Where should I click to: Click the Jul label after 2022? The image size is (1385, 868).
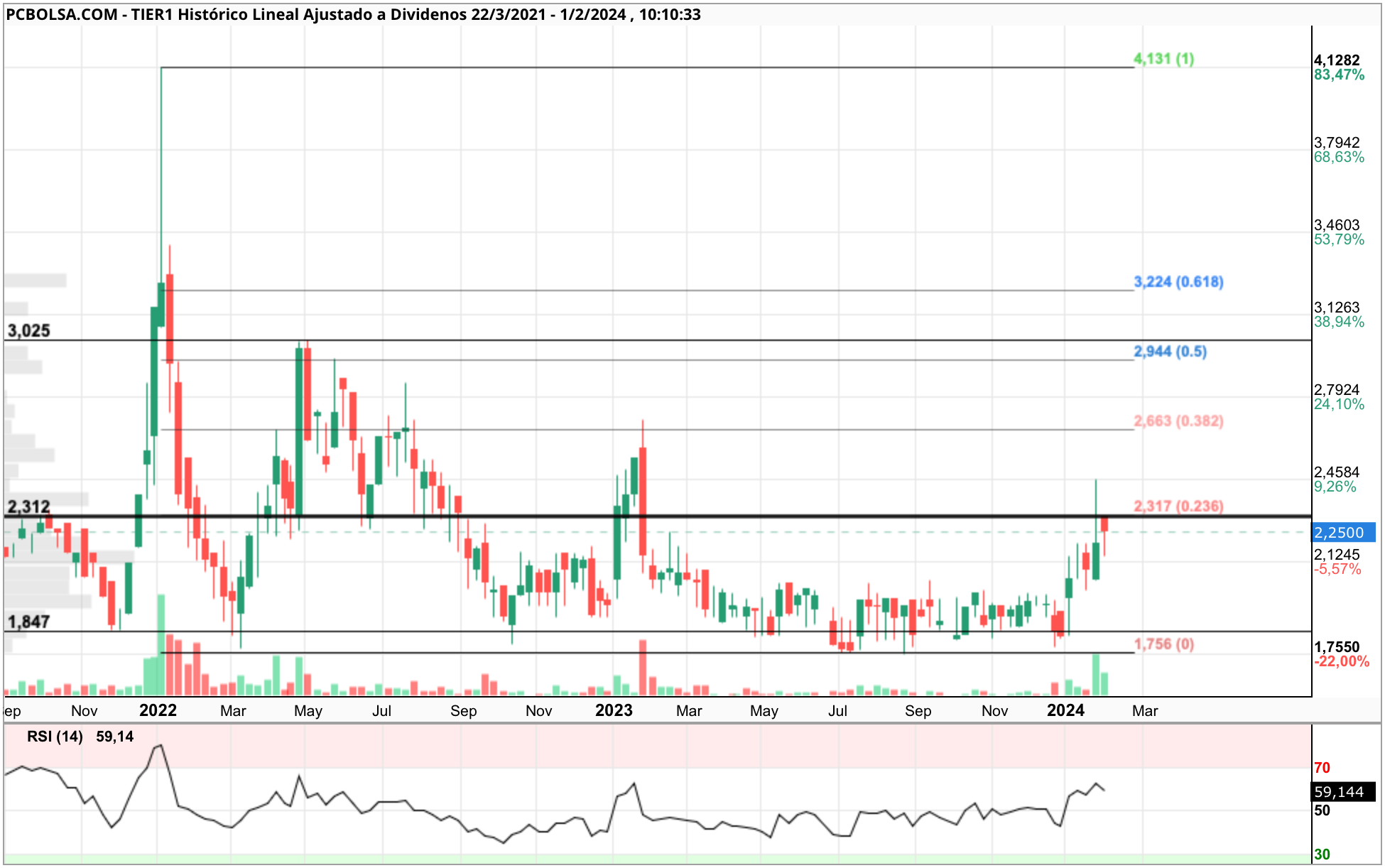[382, 711]
